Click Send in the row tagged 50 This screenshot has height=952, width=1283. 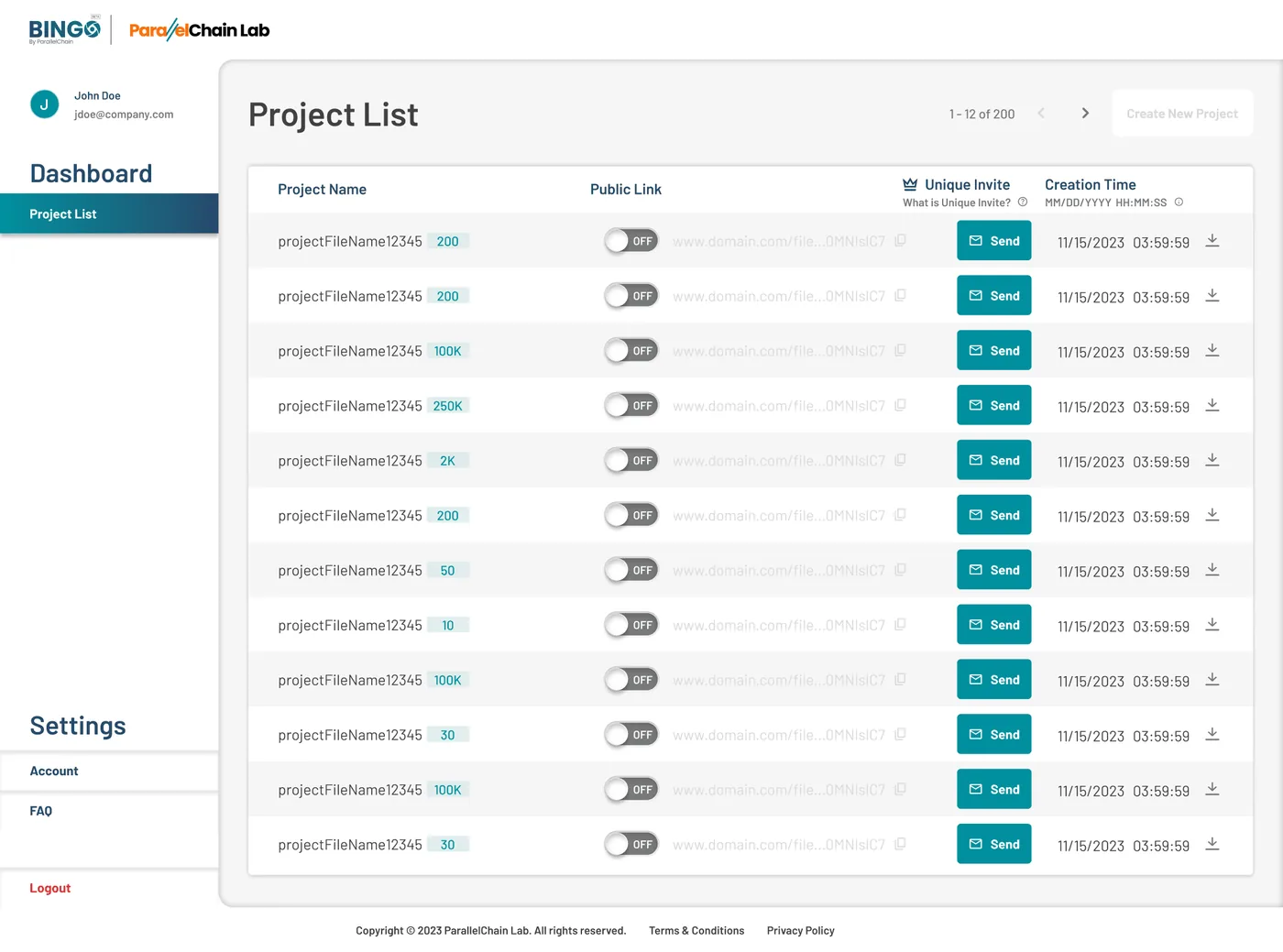(993, 570)
